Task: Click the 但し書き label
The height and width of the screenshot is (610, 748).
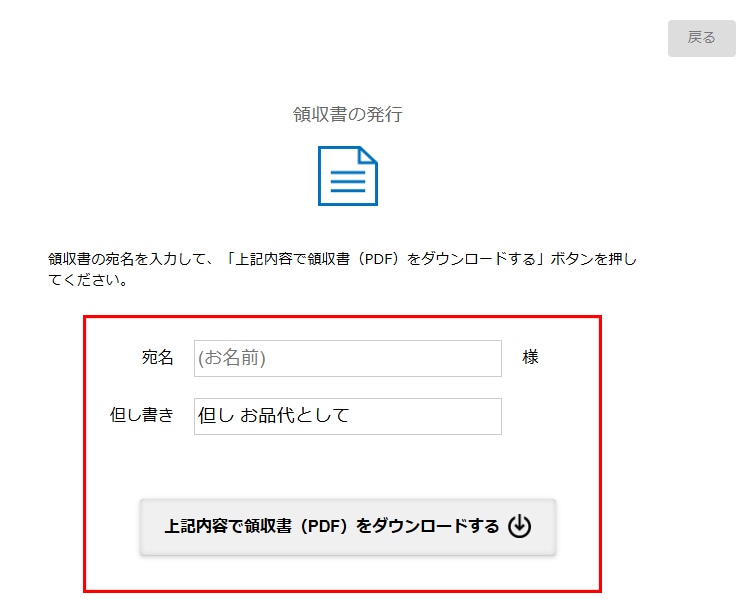Action: coord(141,416)
